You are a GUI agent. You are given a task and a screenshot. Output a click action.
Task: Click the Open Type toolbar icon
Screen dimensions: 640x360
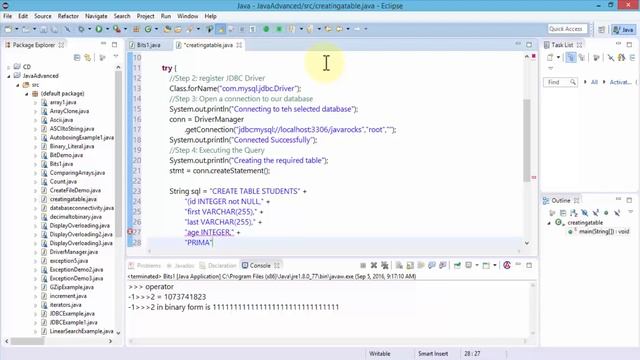tap(167, 29)
